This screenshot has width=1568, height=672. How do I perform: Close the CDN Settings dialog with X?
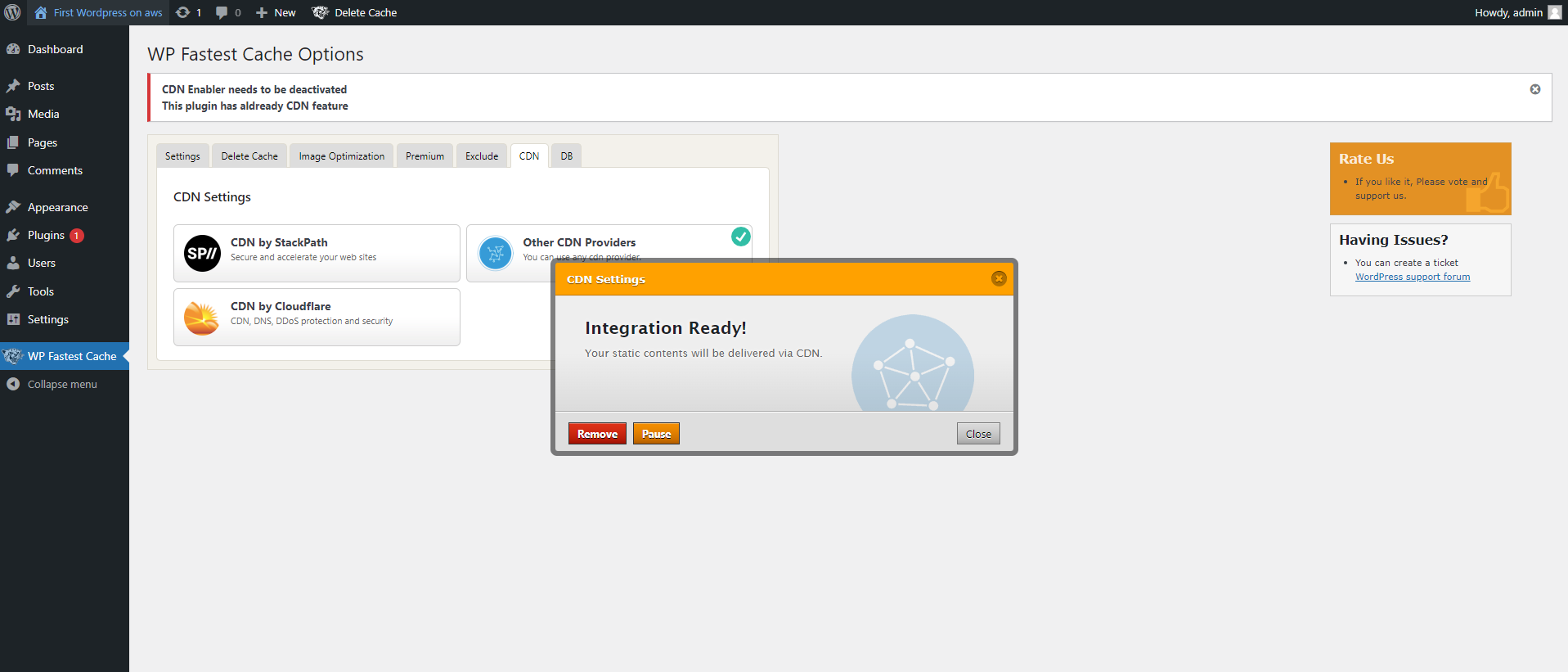(x=999, y=278)
